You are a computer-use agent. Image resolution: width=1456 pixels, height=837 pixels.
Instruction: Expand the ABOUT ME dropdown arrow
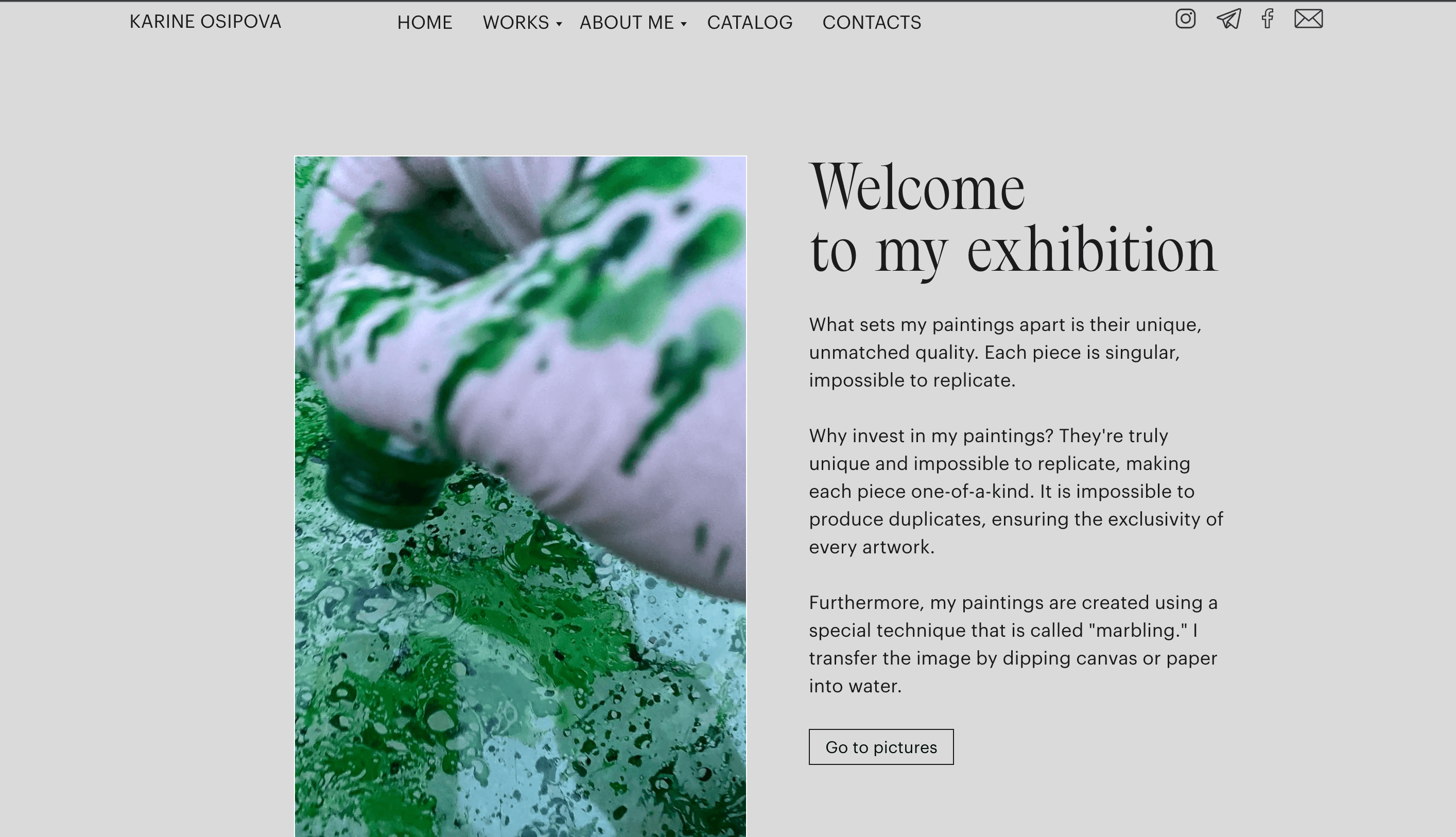pyautogui.click(x=683, y=24)
